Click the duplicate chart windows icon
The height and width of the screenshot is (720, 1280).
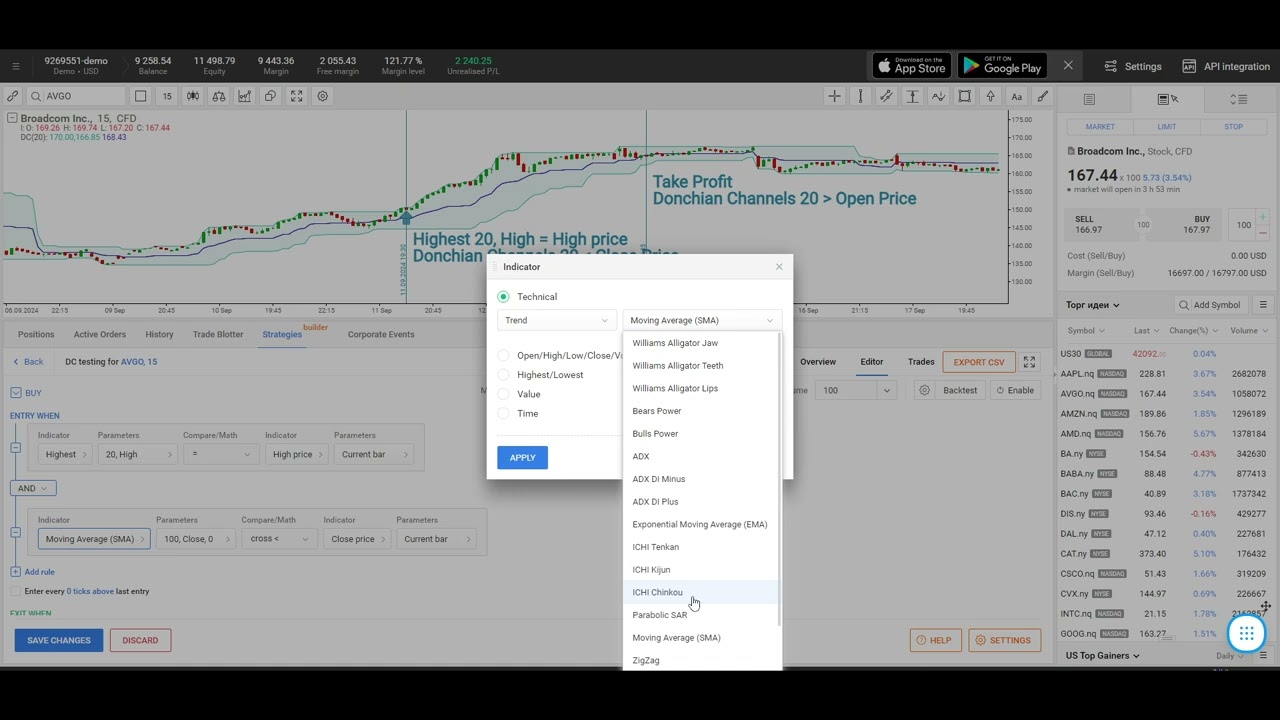click(270, 96)
